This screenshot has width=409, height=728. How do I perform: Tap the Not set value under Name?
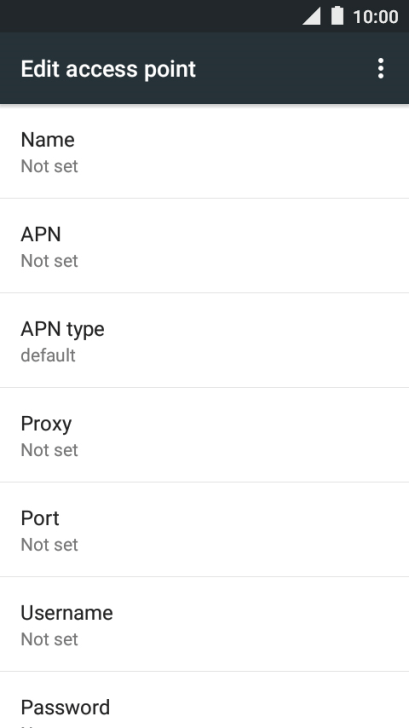(49, 166)
